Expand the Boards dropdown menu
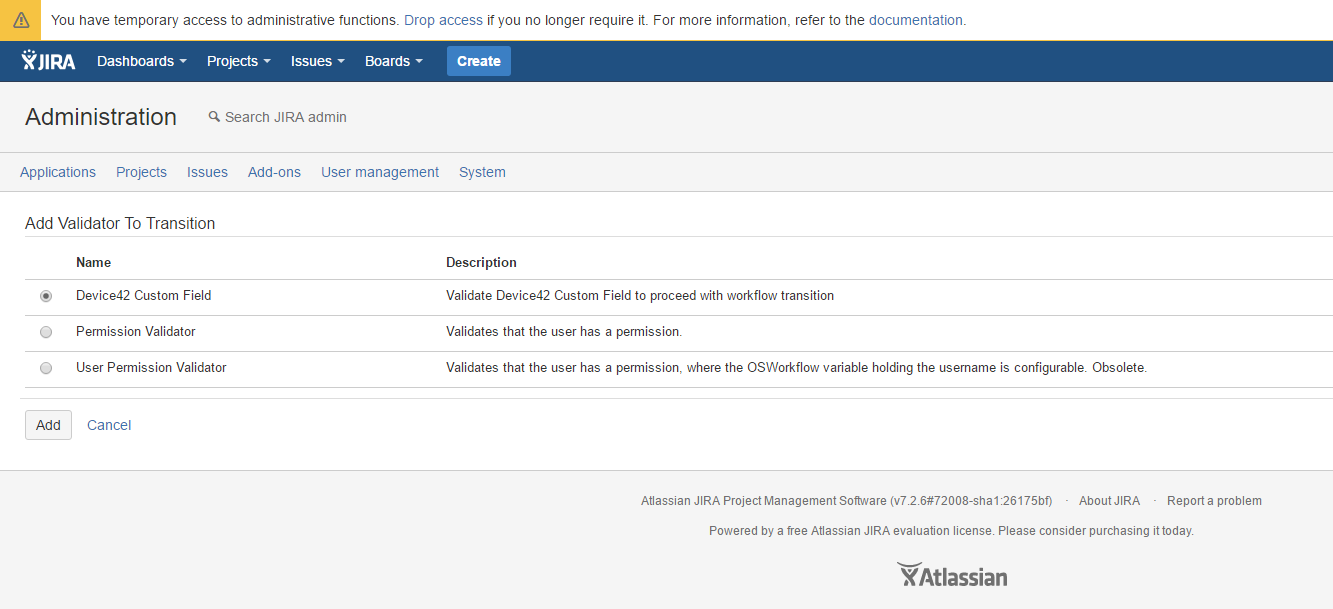Image resolution: width=1333 pixels, height=609 pixels. [x=394, y=61]
